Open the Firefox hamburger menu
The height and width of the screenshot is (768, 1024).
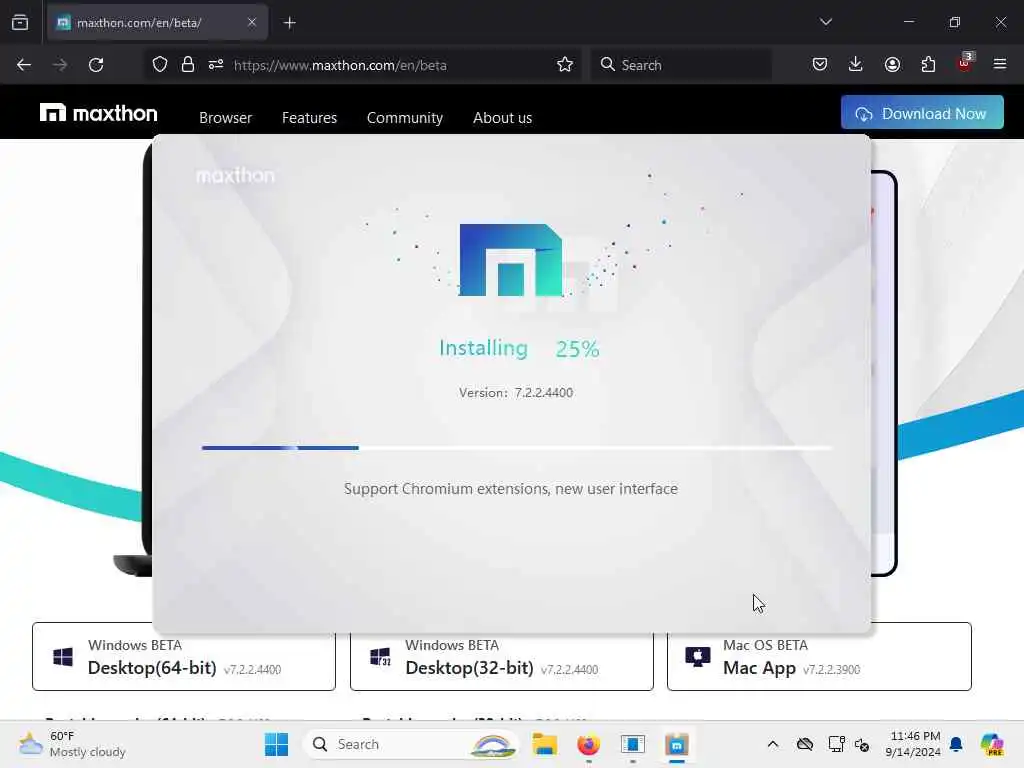point(999,65)
